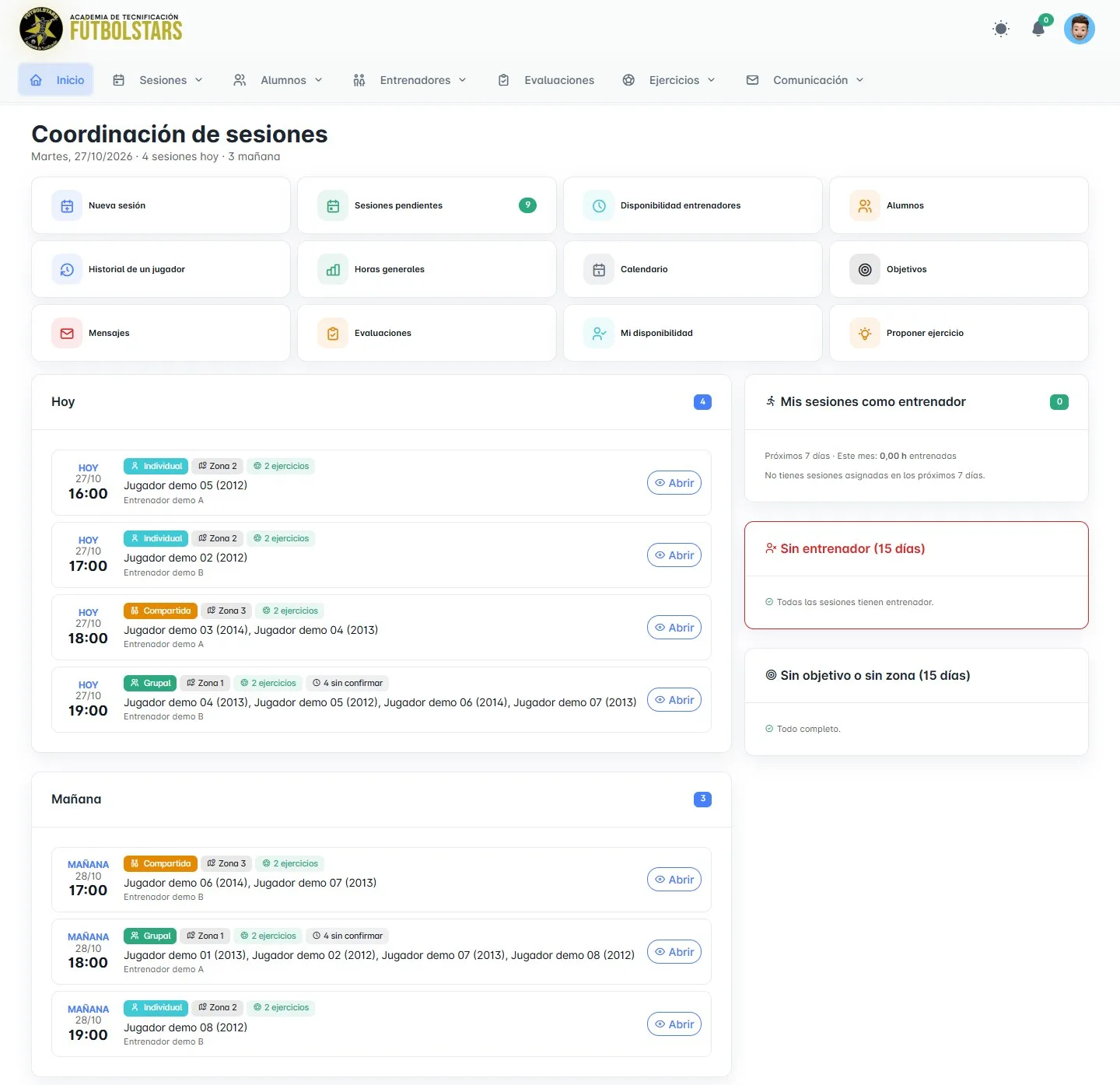Click the Zona 3 tag on today's 18:00 session
The height and width of the screenshot is (1085, 1120).
(x=226, y=611)
